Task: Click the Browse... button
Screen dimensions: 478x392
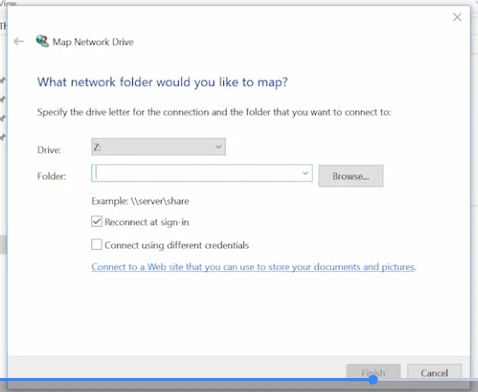Action: [x=351, y=176]
